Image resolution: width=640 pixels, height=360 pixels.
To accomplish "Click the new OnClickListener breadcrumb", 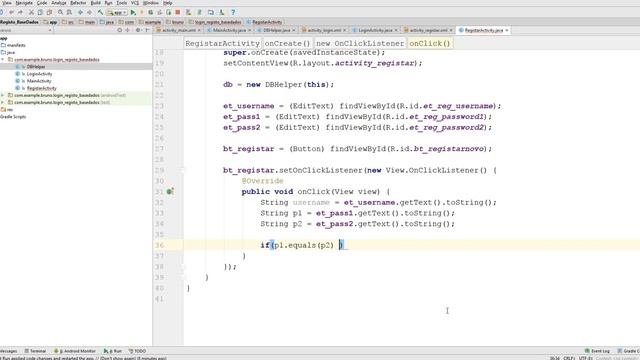I will point(360,43).
